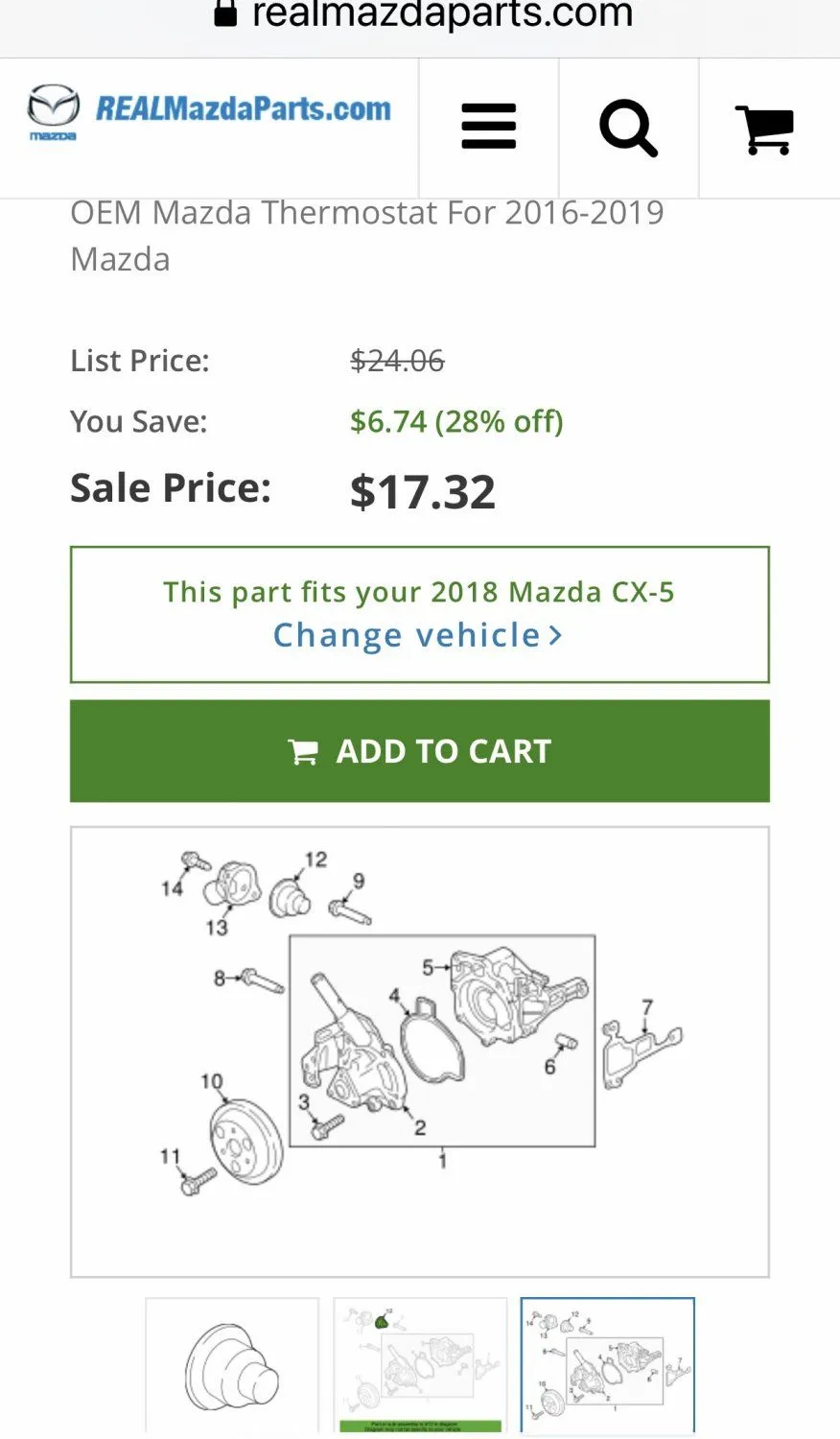Expand the chevron beside Change vehicle
The height and width of the screenshot is (1439, 840).
(555, 635)
